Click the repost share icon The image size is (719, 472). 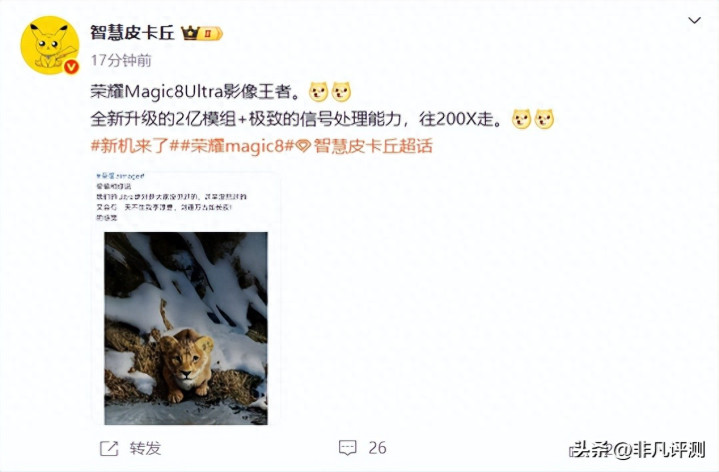pos(109,448)
